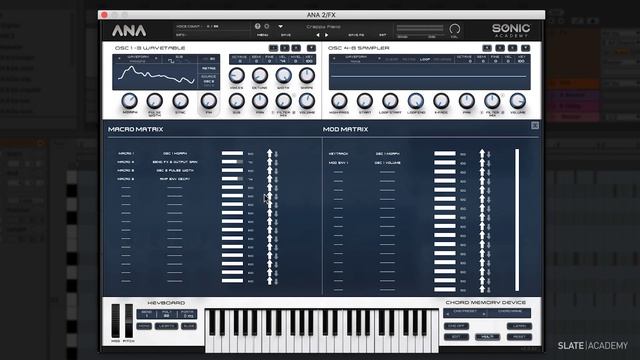Screen dimensions: 640x360
Task: Select oscillator 5 button in sampler section
Action: click(x=500, y=48)
